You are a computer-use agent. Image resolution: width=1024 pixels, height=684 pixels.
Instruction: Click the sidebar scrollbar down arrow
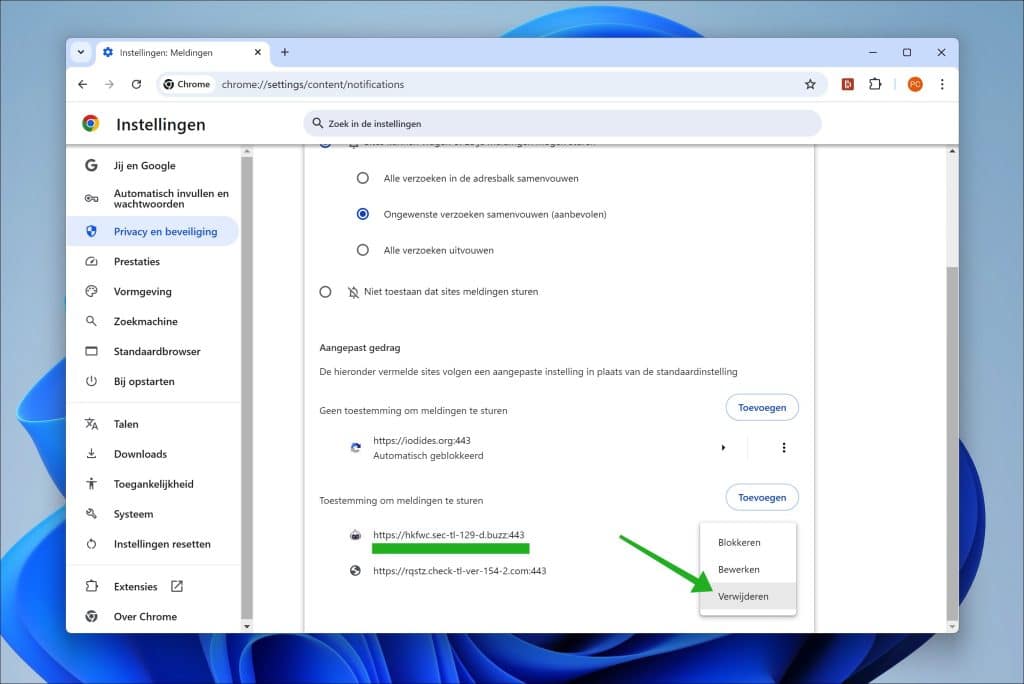(246, 627)
